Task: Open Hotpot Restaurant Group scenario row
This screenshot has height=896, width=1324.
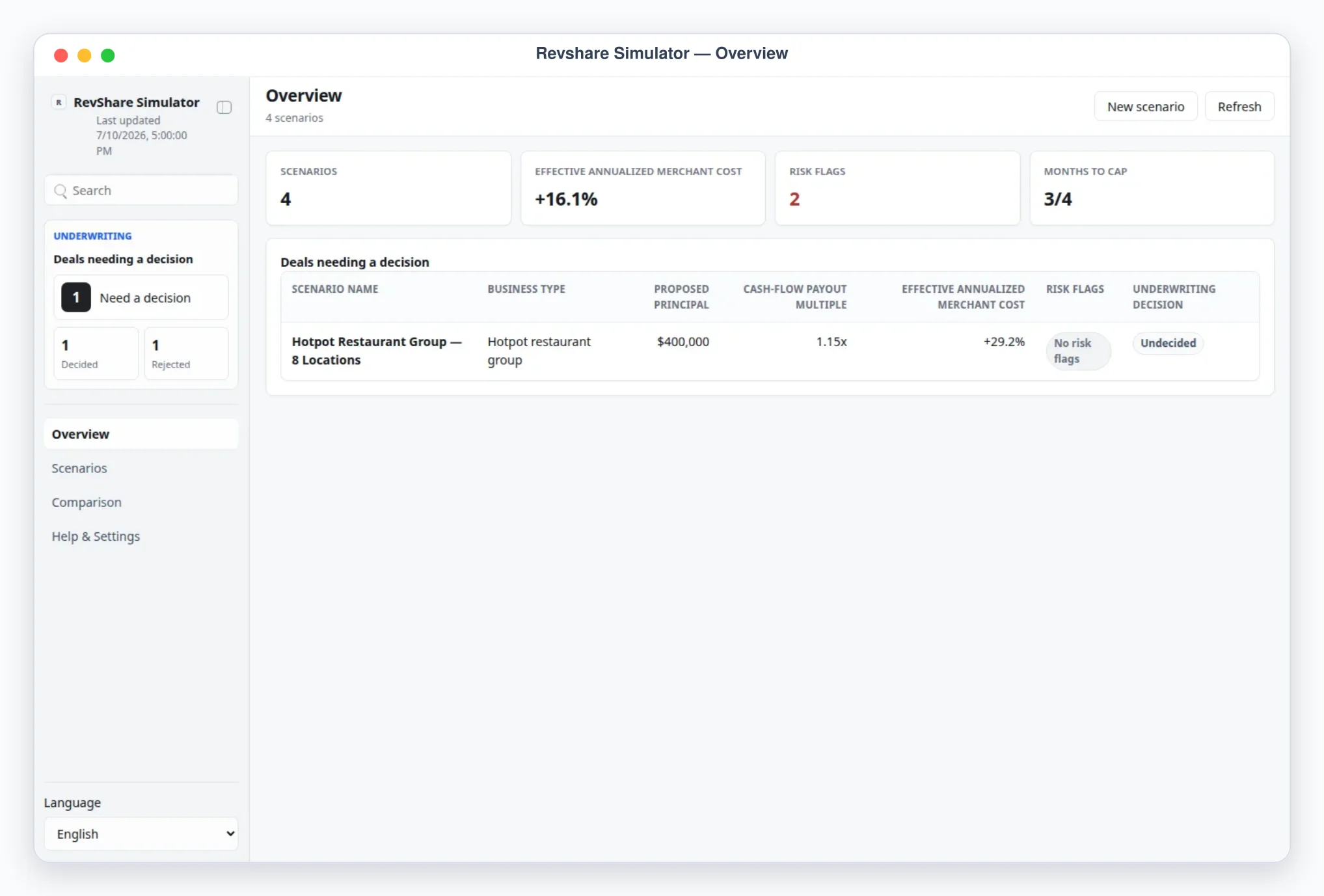Action: (770, 351)
